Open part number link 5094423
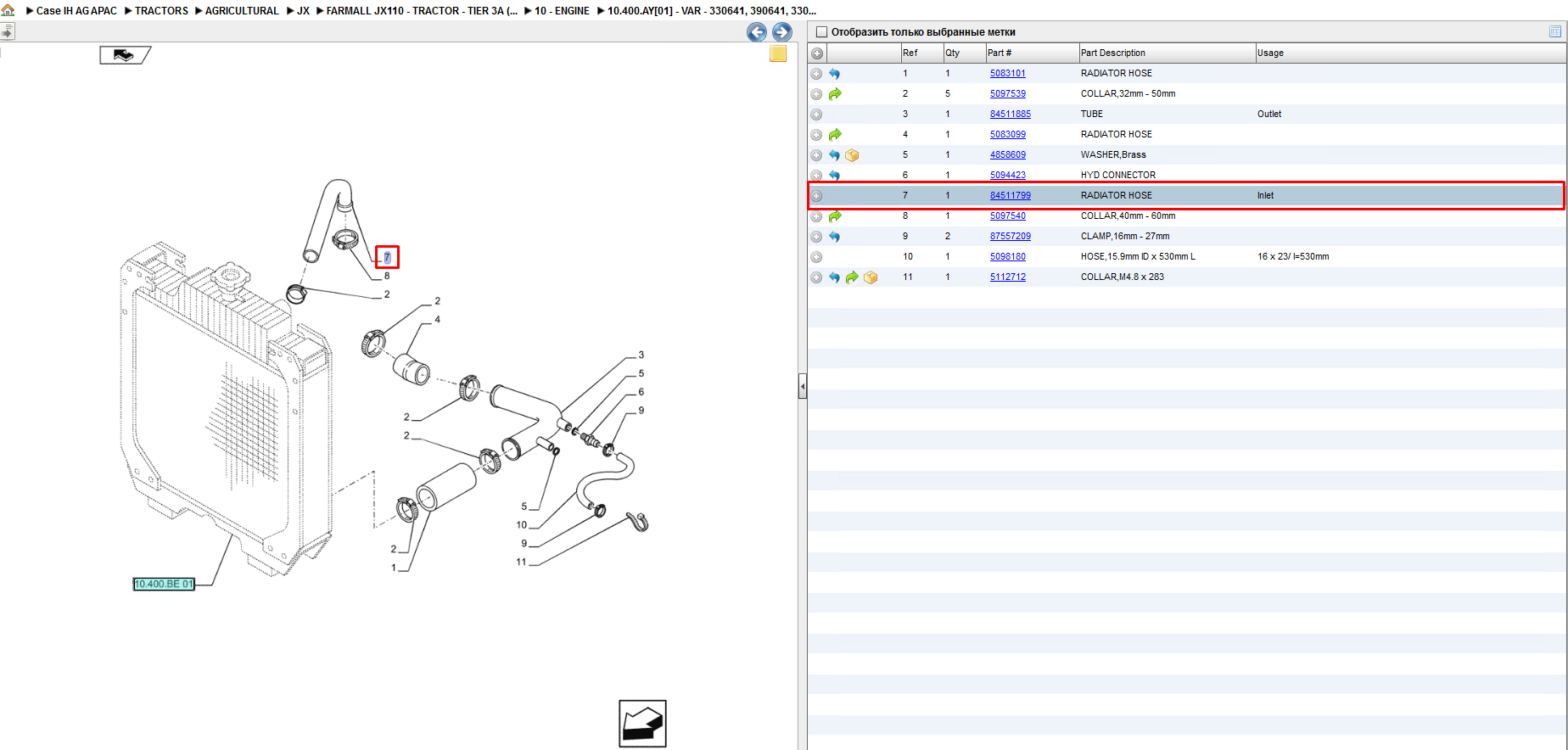This screenshot has height=750, width=1568. pos(1007,176)
